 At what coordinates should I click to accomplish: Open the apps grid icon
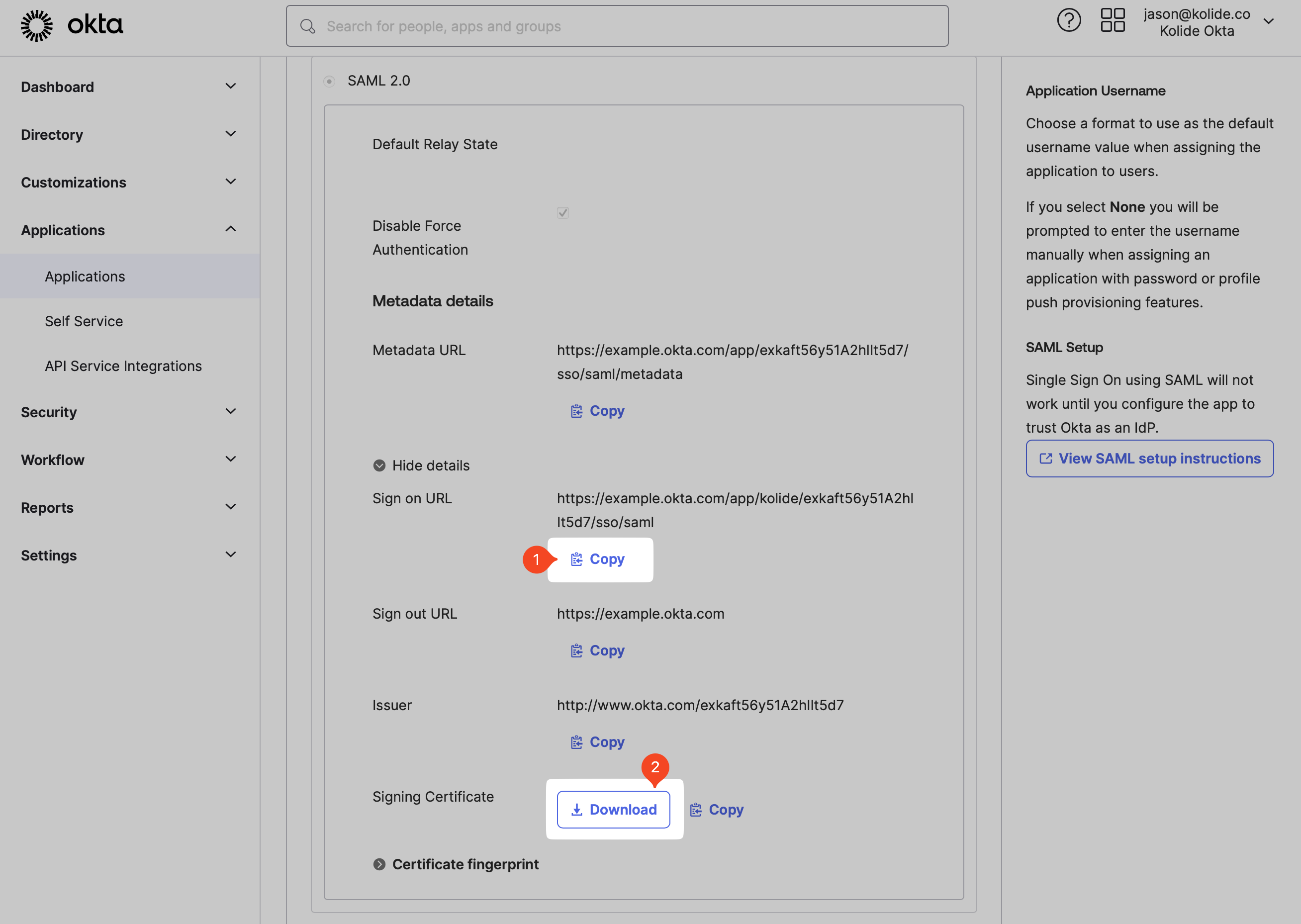click(1113, 20)
